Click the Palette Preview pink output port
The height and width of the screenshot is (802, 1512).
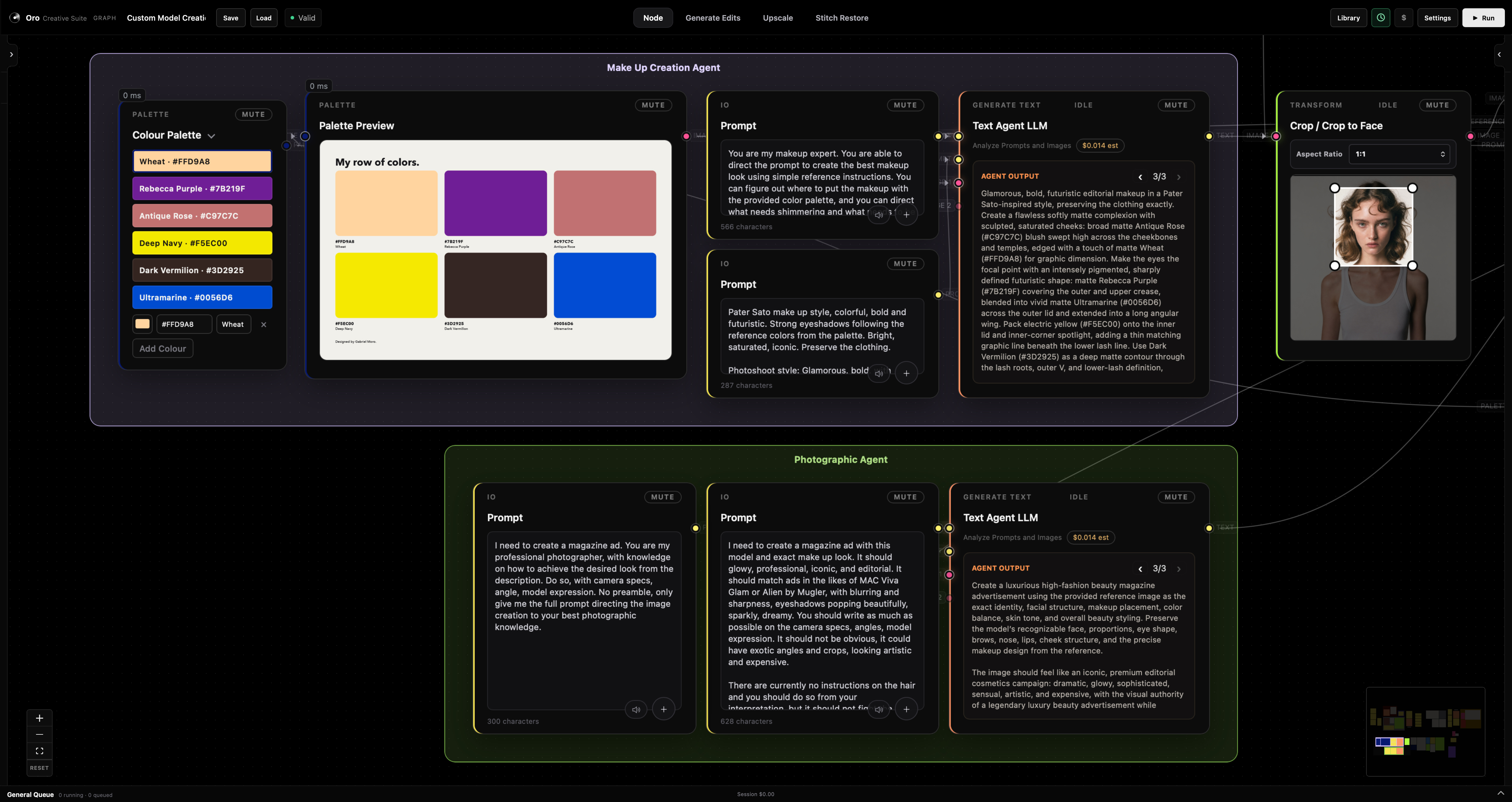coord(686,136)
